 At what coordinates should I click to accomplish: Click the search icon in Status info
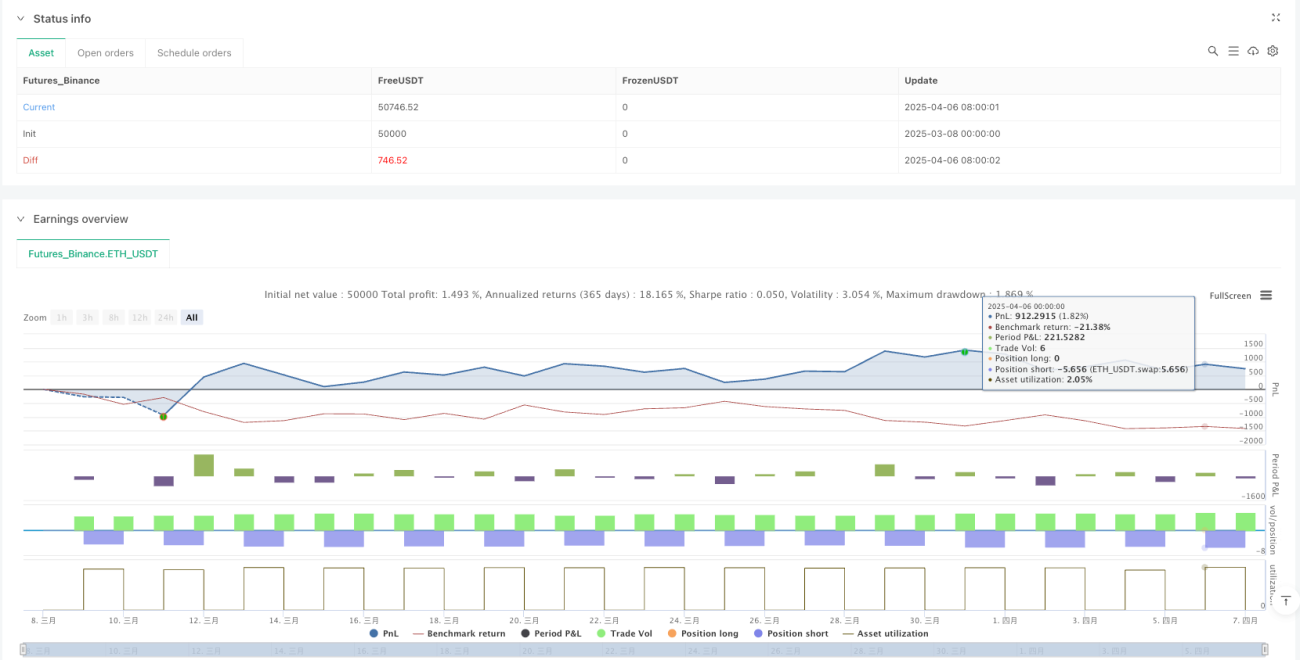1212,51
